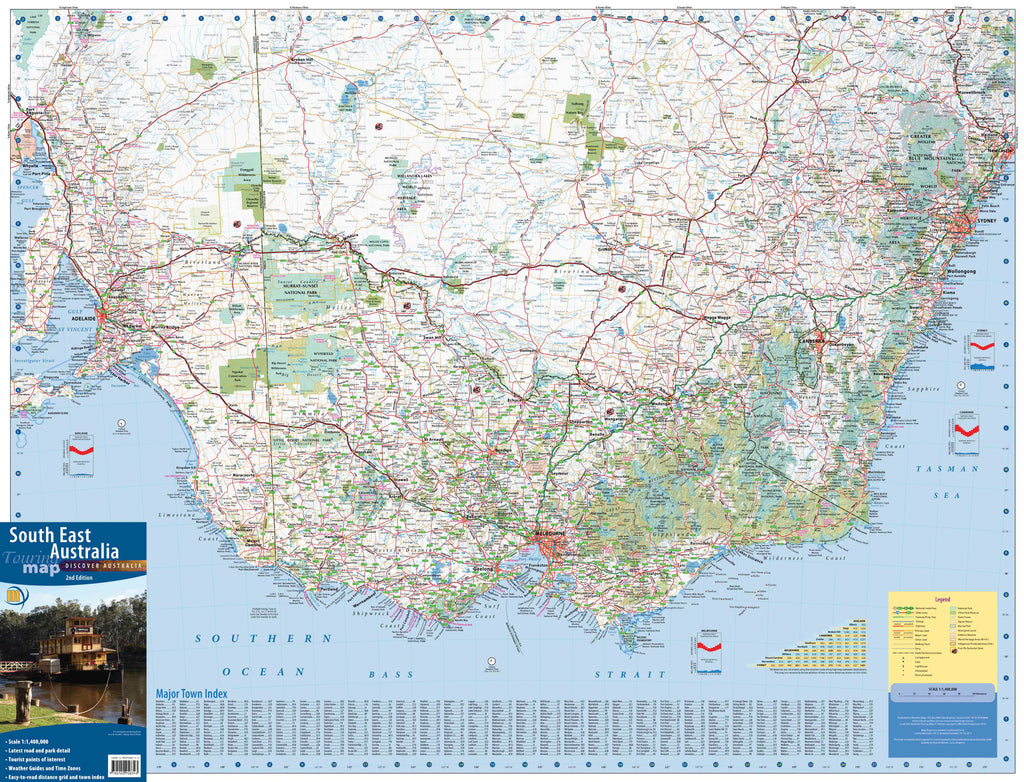Select the DISCOVER AUSTRALIA banner

[104, 564]
